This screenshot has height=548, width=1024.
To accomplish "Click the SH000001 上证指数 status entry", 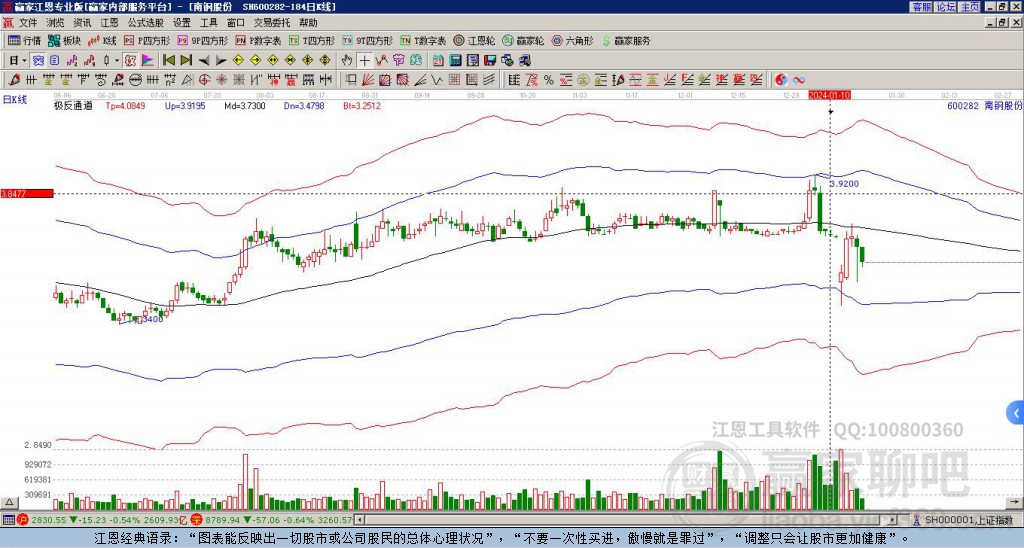I will pyautogui.click(x=969, y=520).
